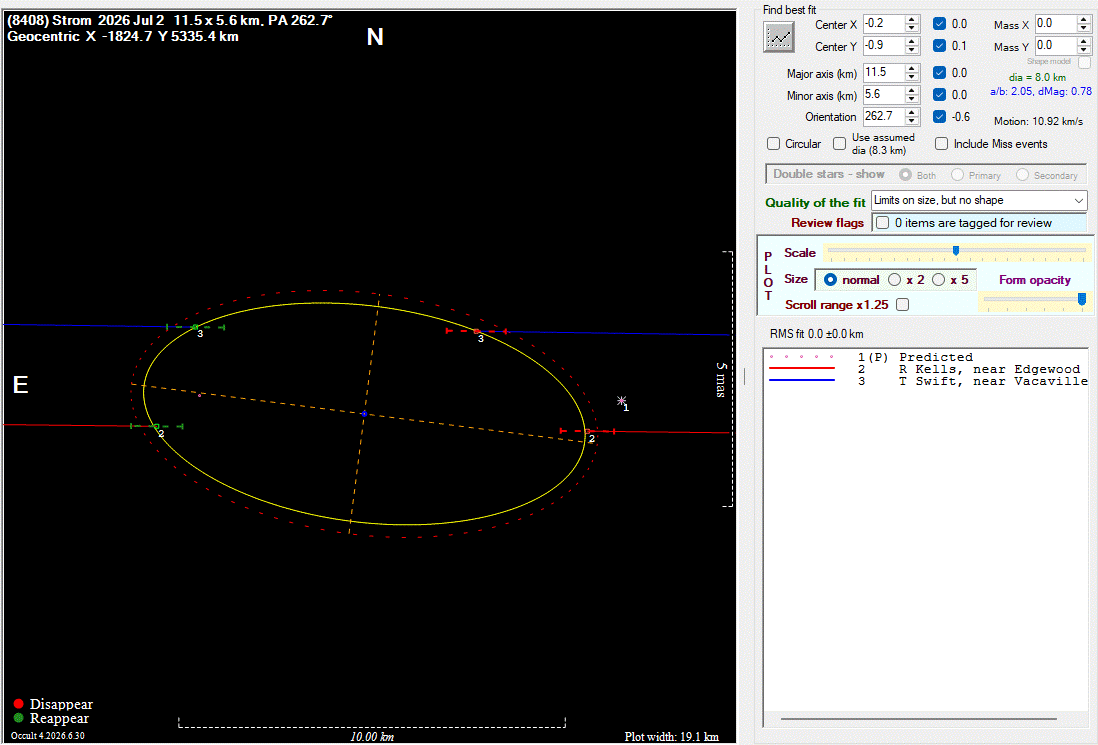
Task: Click the Center Y value field
Action: click(x=884, y=46)
